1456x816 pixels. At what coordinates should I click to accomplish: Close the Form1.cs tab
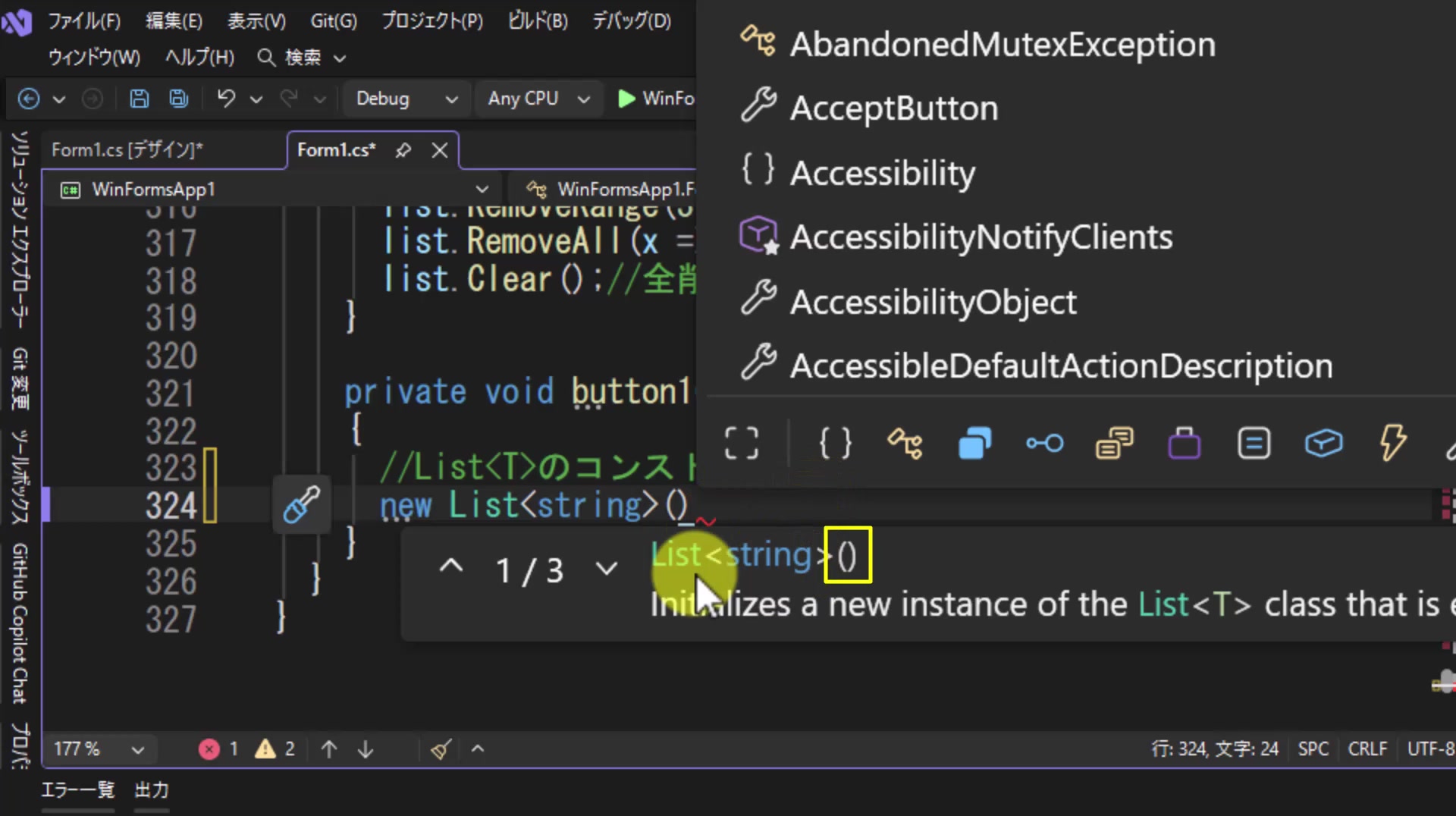pyautogui.click(x=440, y=150)
